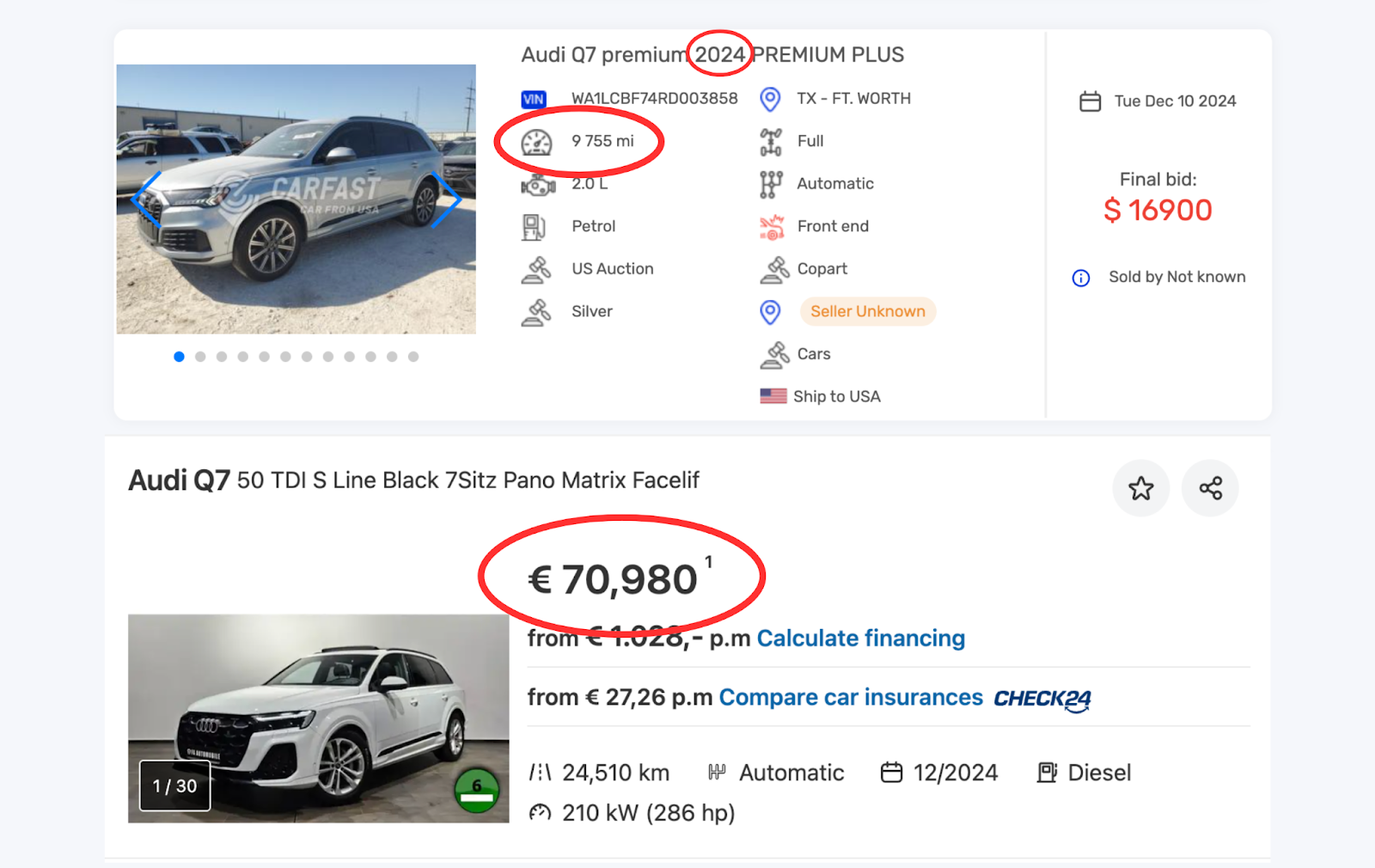Image resolution: width=1375 pixels, height=868 pixels.
Task: Click the Silver color text
Action: coord(592,311)
